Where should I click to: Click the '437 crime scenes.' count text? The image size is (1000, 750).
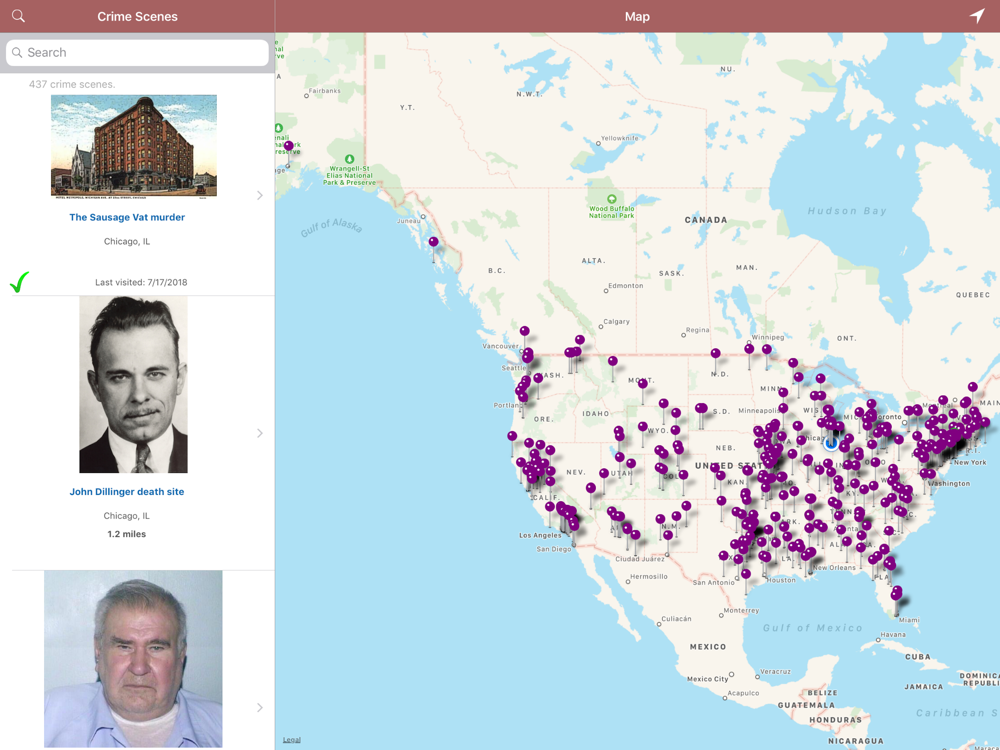pos(72,84)
